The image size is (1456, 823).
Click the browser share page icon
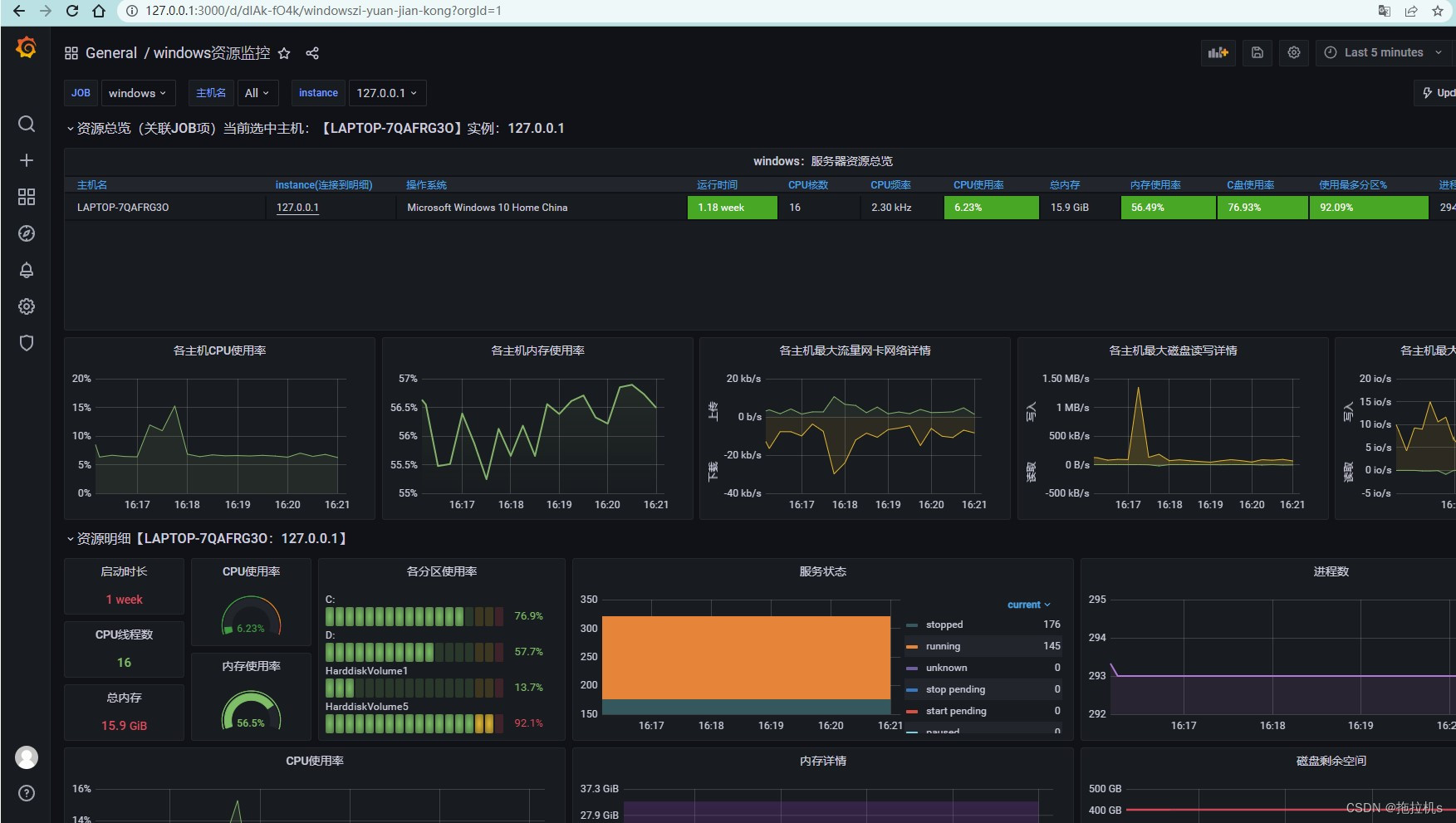point(1411,11)
